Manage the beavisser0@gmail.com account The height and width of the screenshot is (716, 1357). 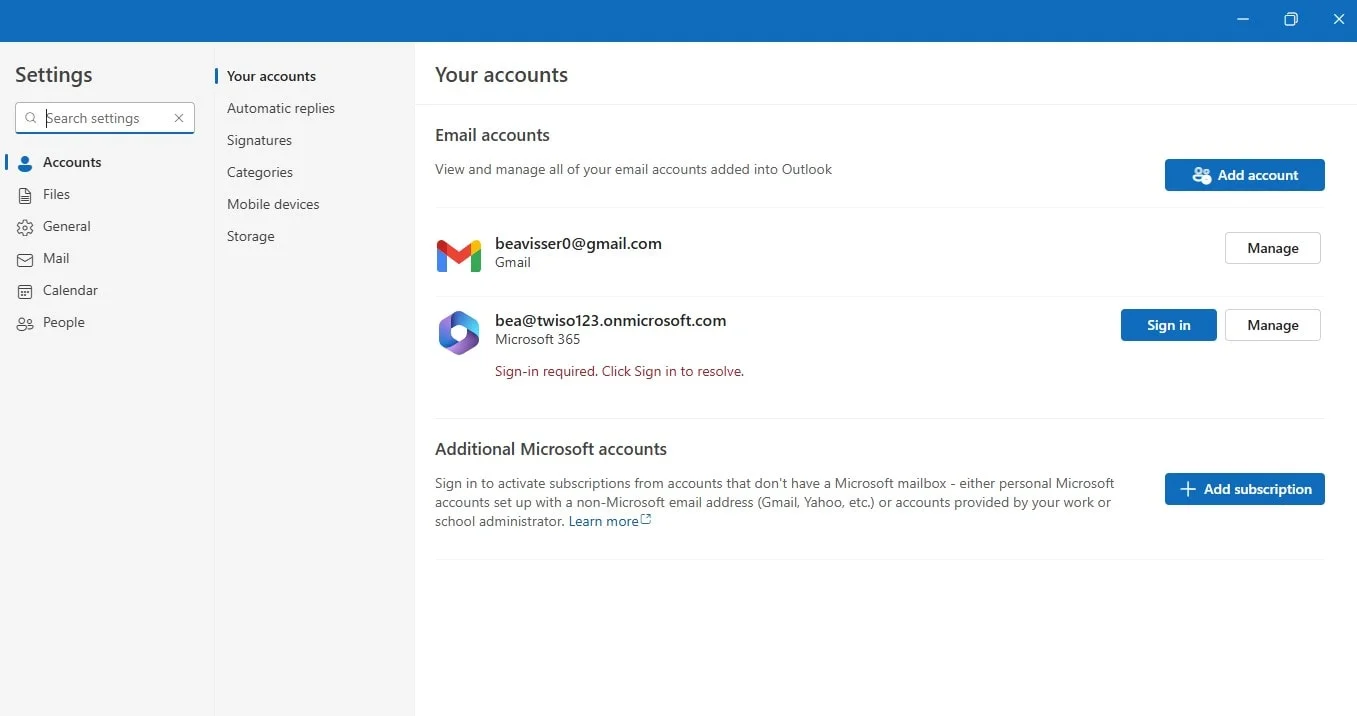pos(1272,248)
